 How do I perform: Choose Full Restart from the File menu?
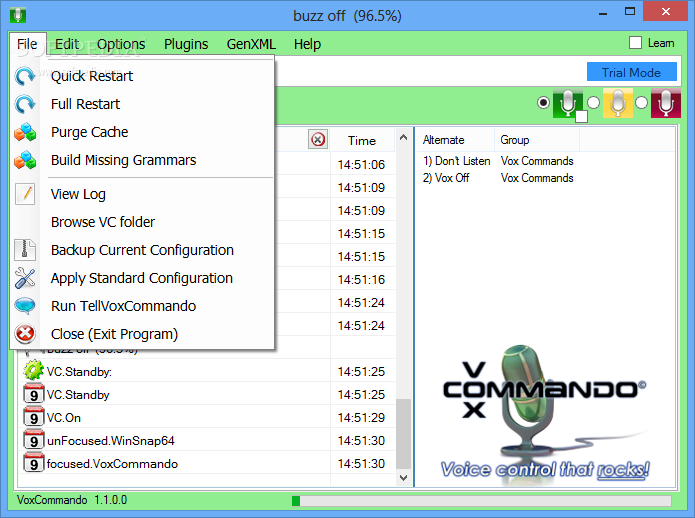point(142,104)
